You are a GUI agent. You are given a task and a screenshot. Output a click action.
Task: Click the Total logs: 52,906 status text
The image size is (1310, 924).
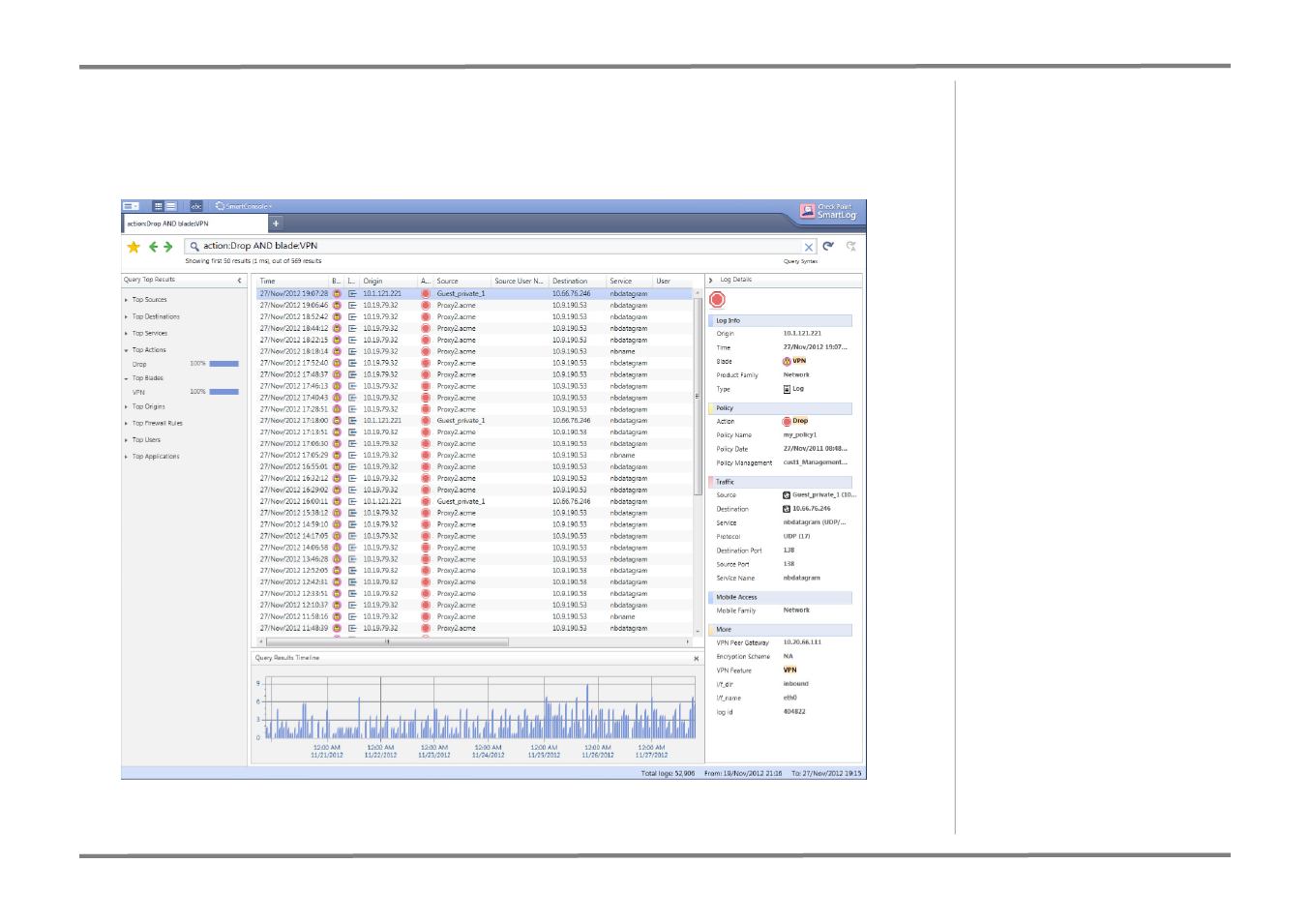[x=668, y=774]
